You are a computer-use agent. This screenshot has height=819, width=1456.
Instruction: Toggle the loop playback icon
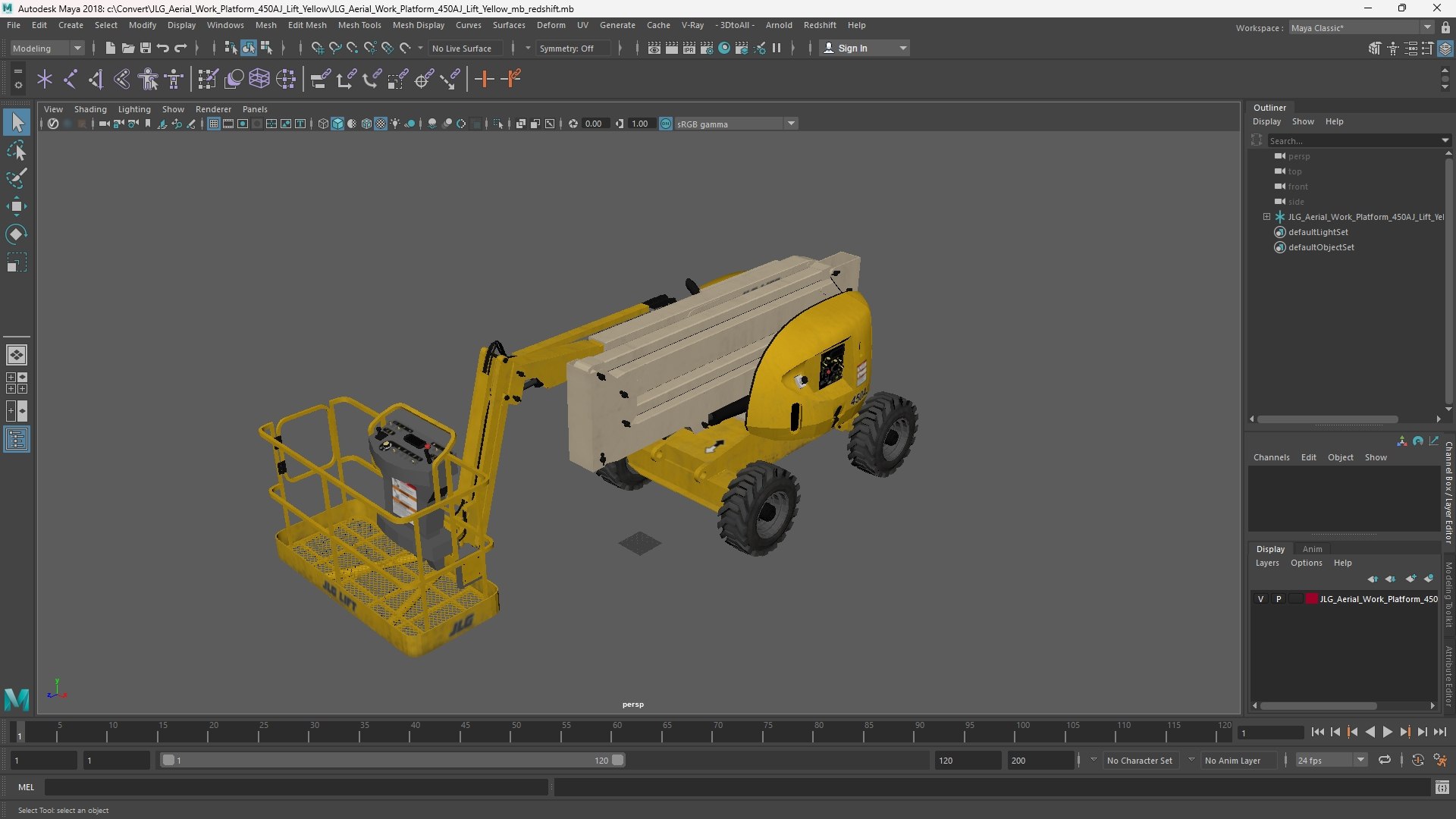(1385, 760)
